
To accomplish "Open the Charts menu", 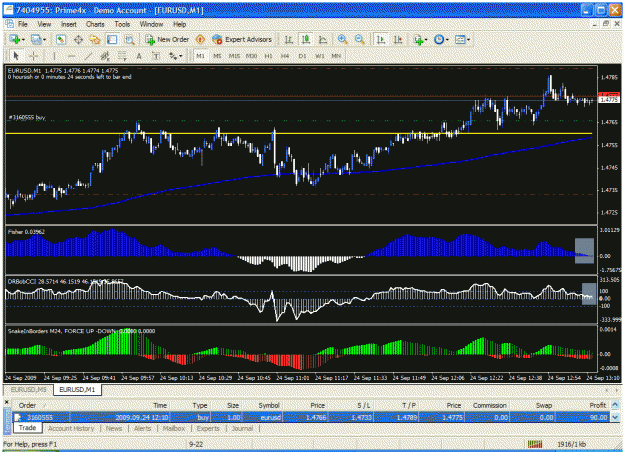I will click(95, 24).
